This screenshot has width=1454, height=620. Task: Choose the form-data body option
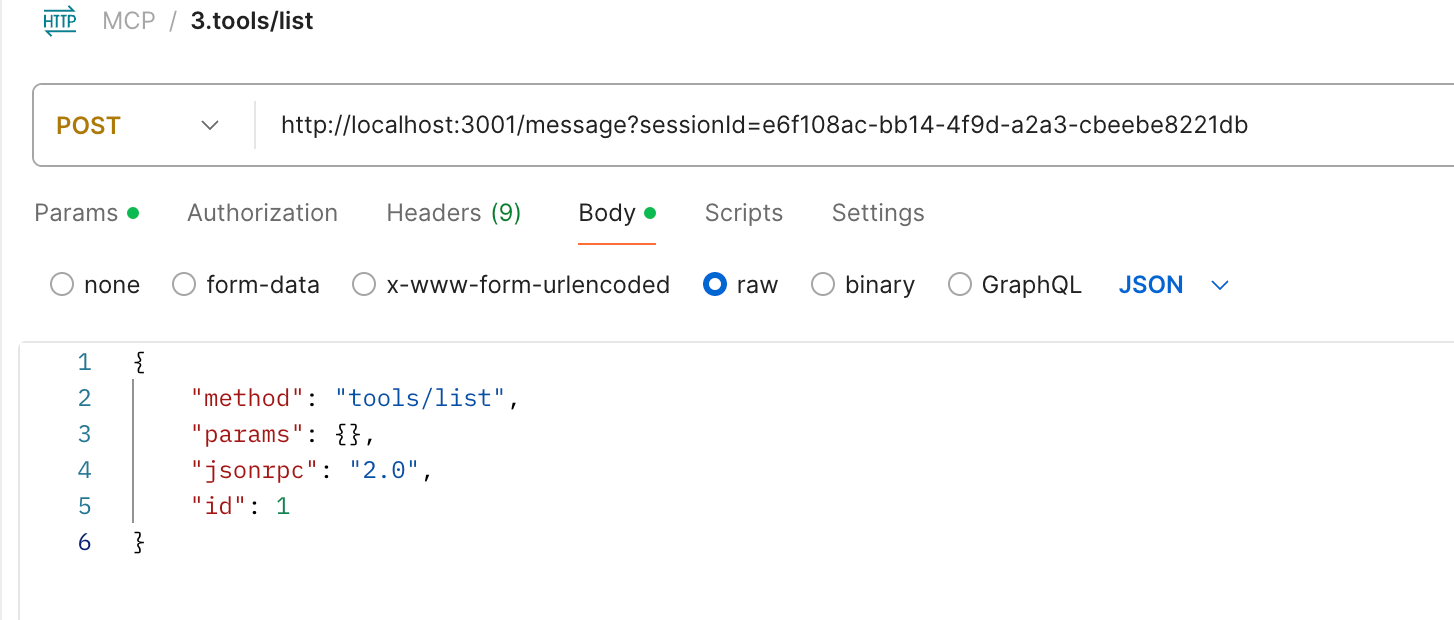coord(246,285)
